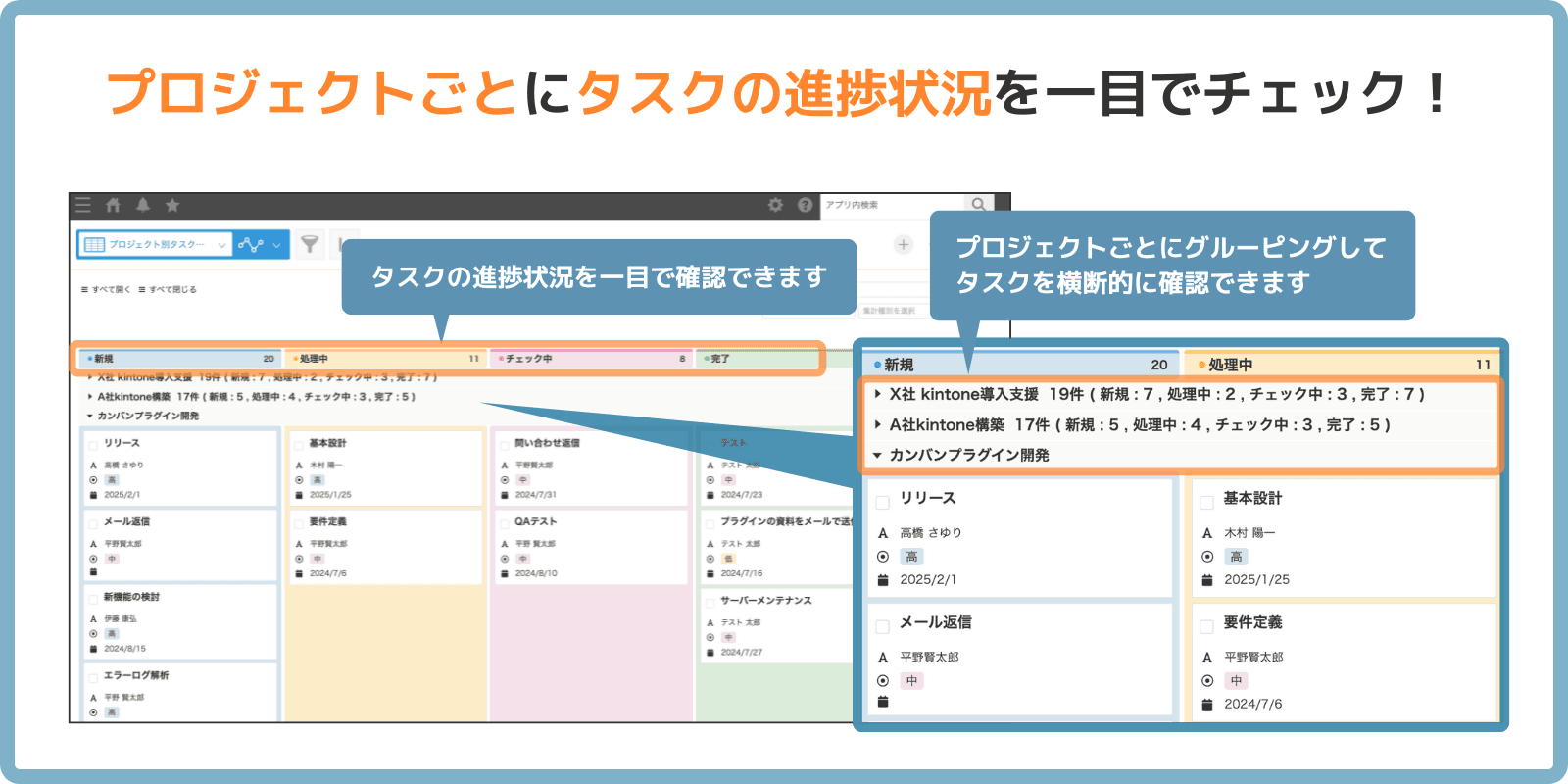Click assignee icon beside 伊藤 康弘
The height and width of the screenshot is (784, 1568).
point(93,619)
